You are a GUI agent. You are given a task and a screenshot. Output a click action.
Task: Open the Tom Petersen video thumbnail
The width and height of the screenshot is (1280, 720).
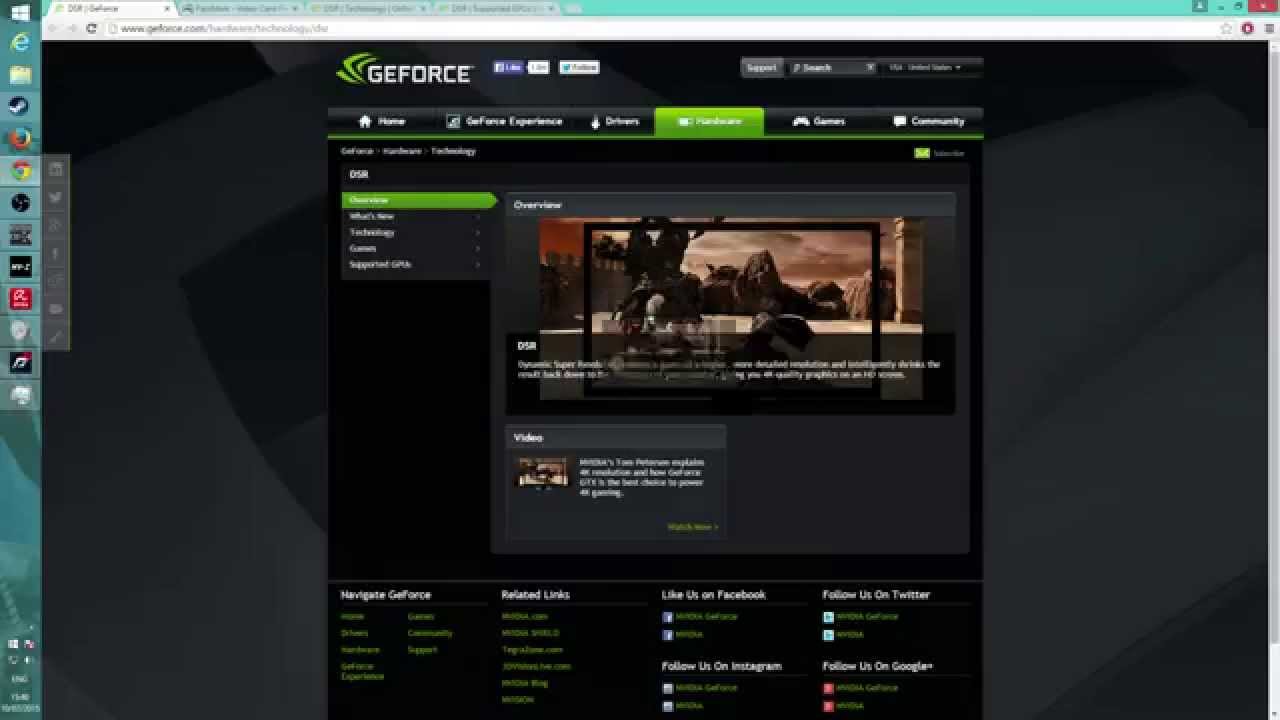coord(542,473)
